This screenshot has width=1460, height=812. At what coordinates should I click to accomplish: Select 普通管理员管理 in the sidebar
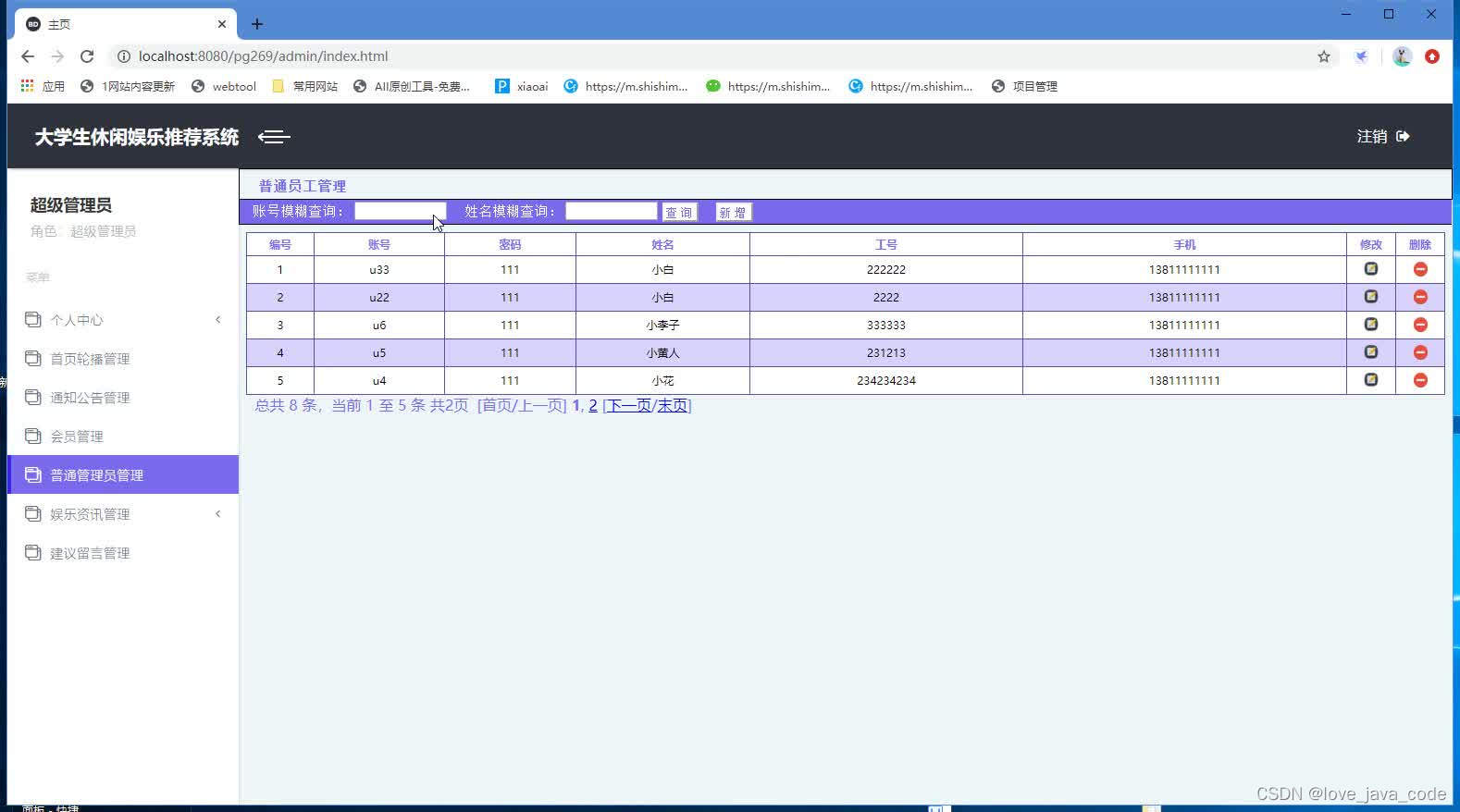click(x=123, y=475)
